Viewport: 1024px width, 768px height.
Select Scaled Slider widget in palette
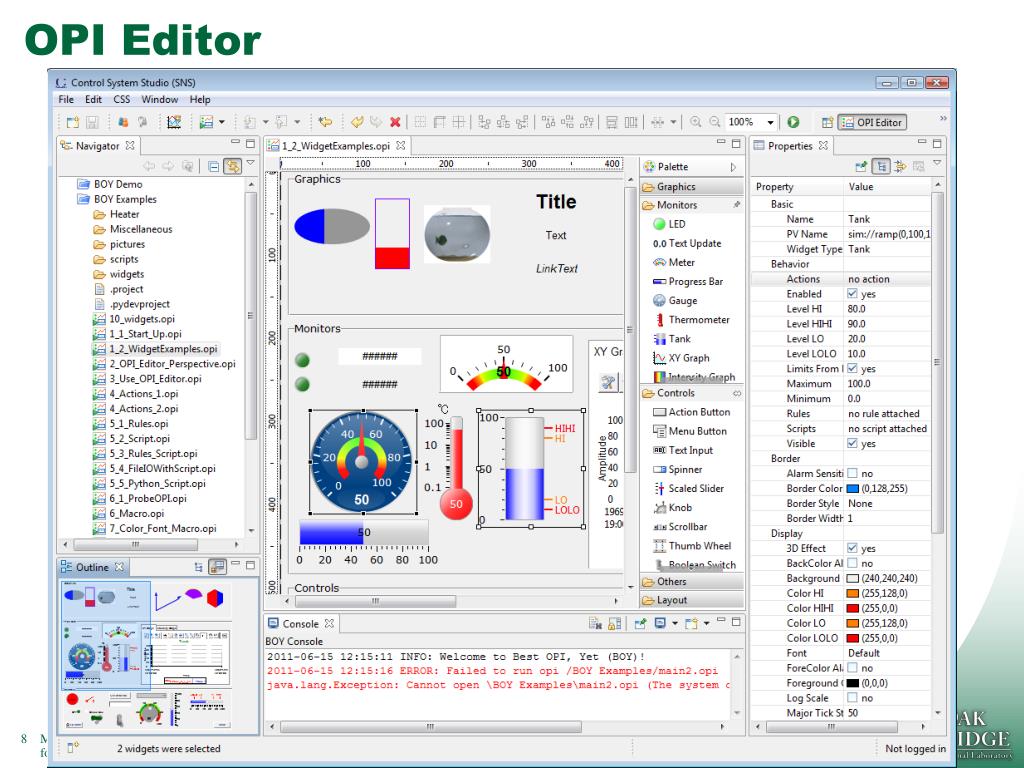[688, 488]
